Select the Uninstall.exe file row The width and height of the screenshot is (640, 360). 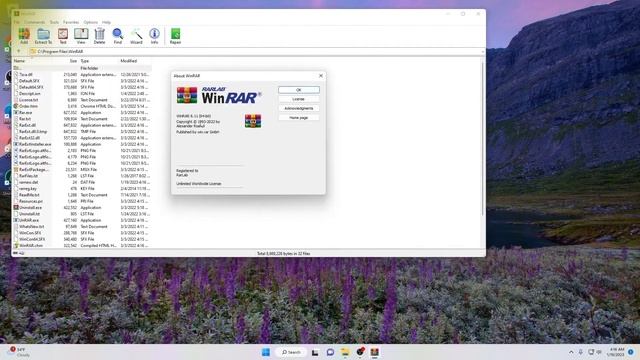click(82, 207)
